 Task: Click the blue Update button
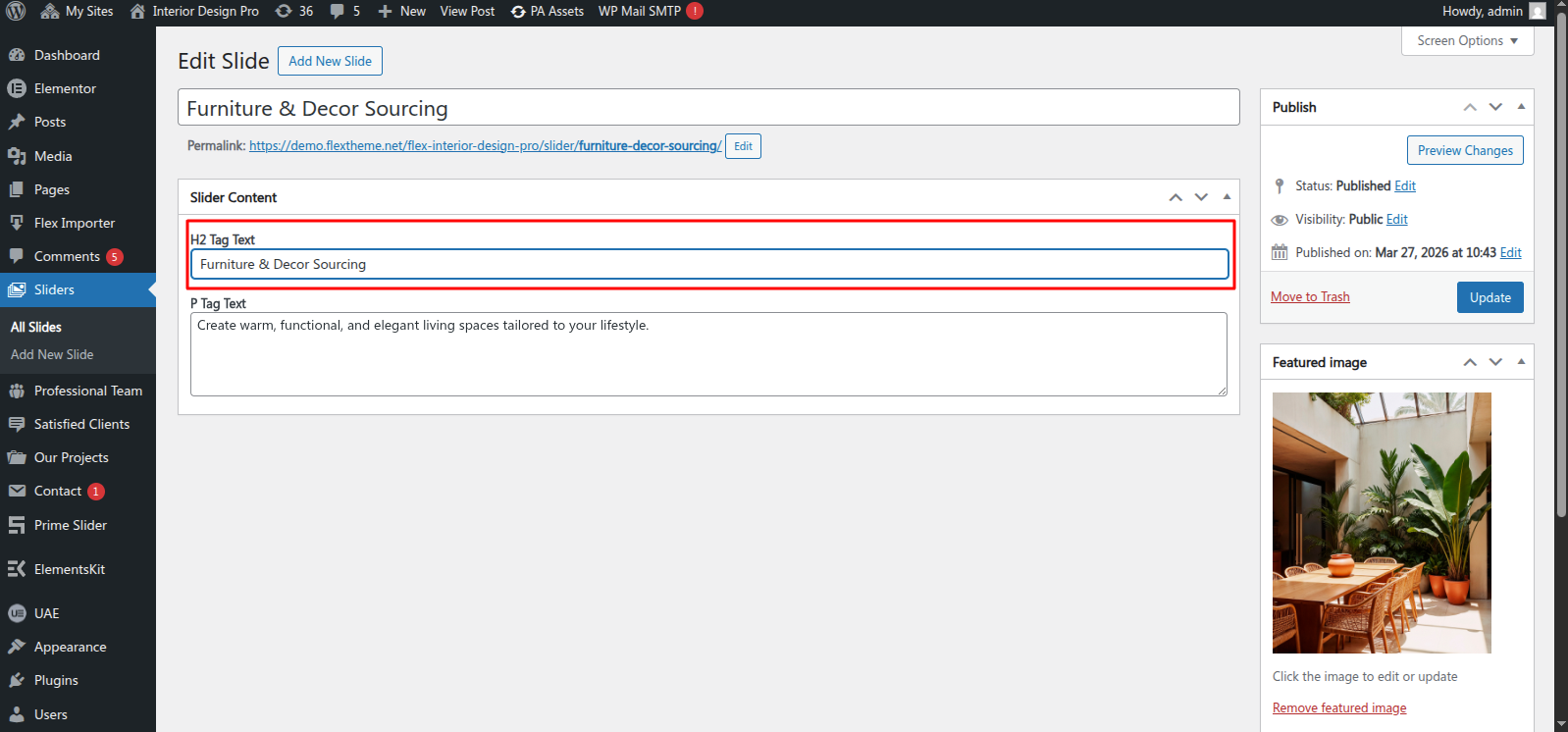1490,297
